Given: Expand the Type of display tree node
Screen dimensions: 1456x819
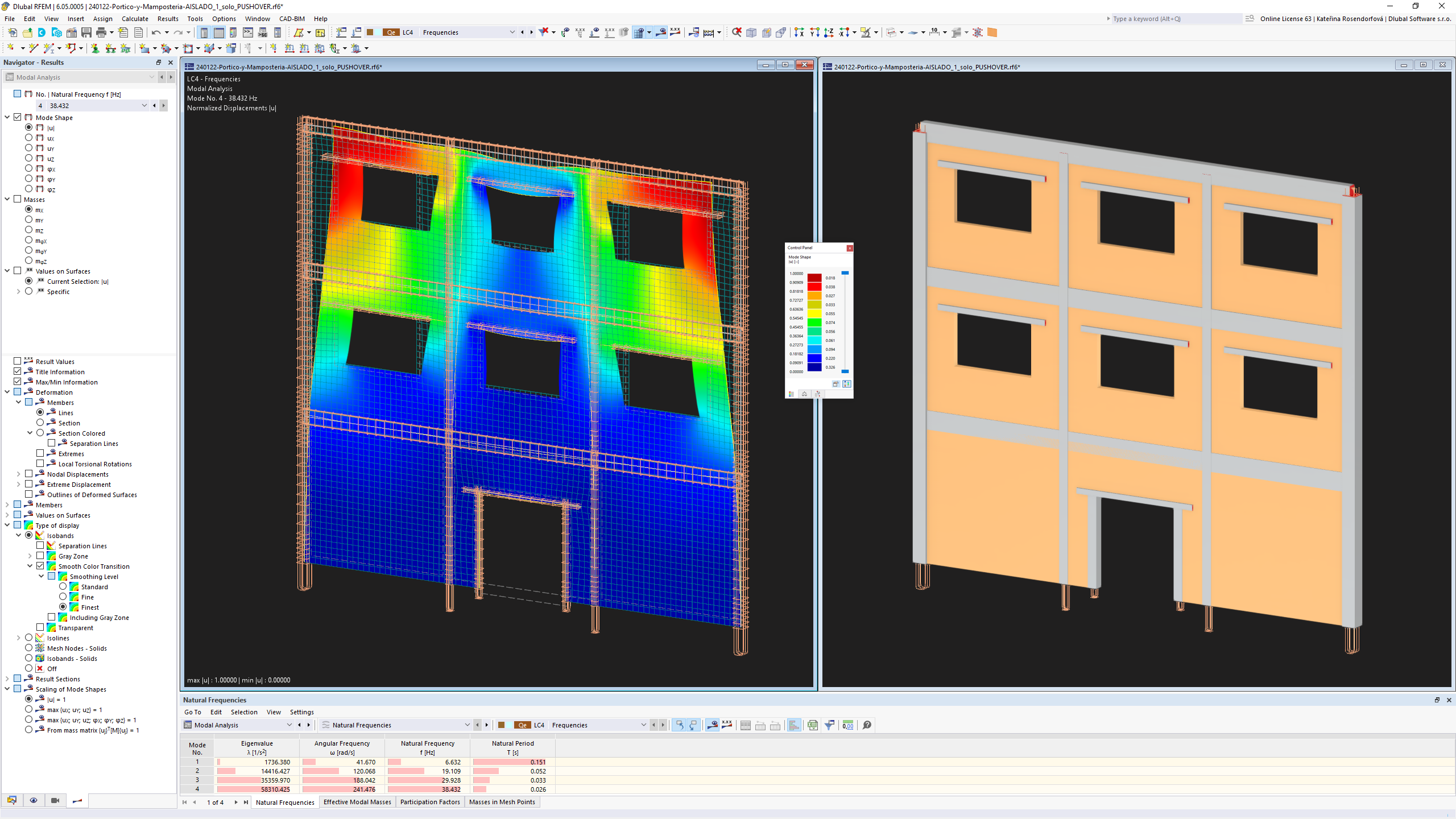Looking at the screenshot, I should coord(7,525).
